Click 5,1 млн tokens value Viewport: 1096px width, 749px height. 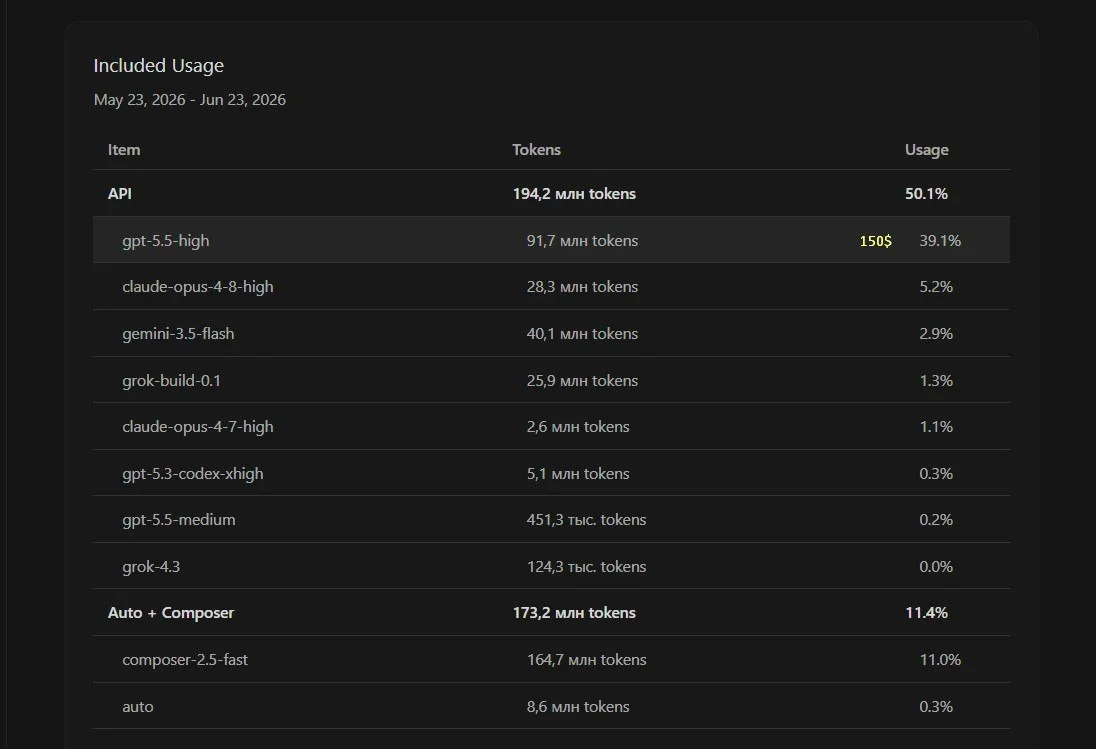click(578, 473)
